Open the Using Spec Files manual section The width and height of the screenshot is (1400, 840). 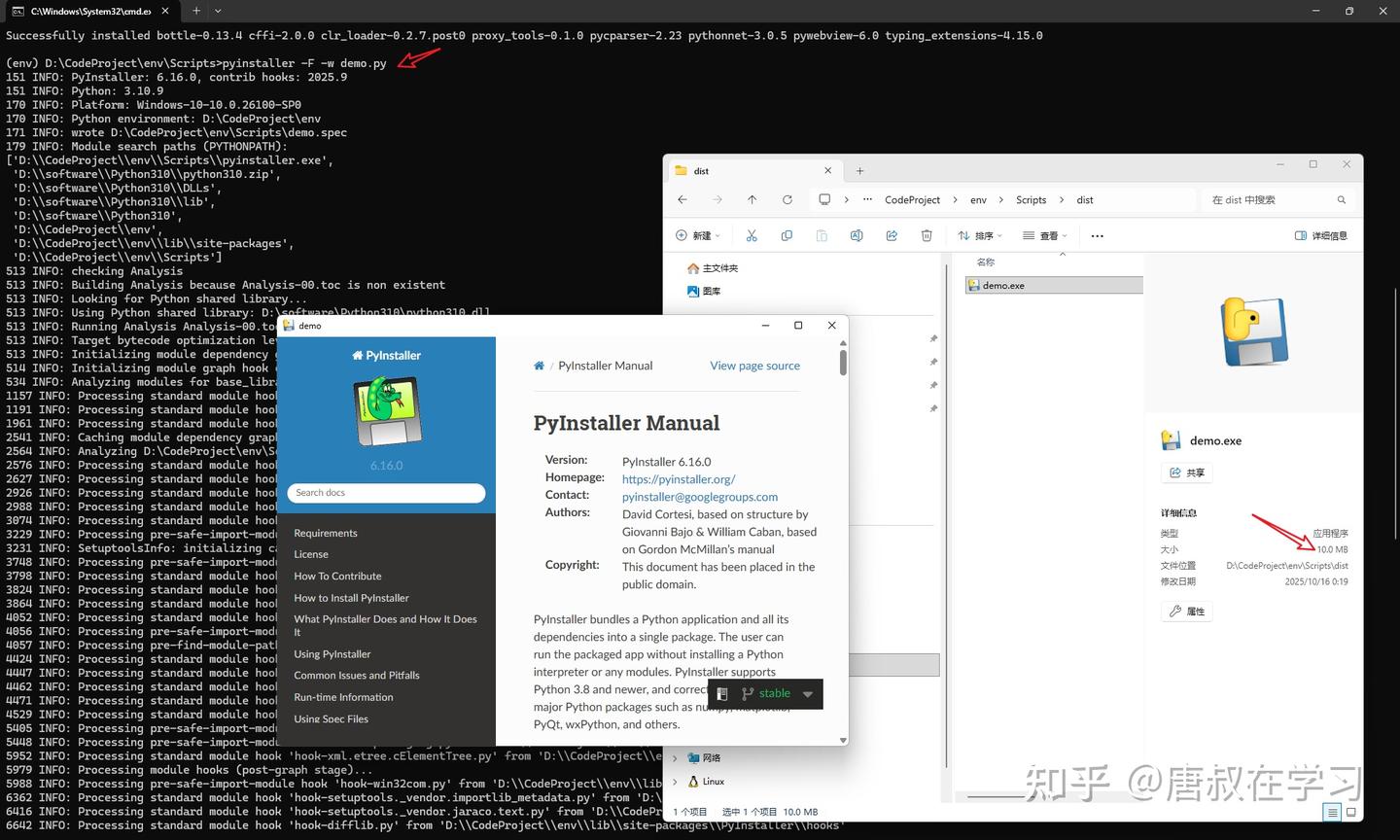coord(331,718)
